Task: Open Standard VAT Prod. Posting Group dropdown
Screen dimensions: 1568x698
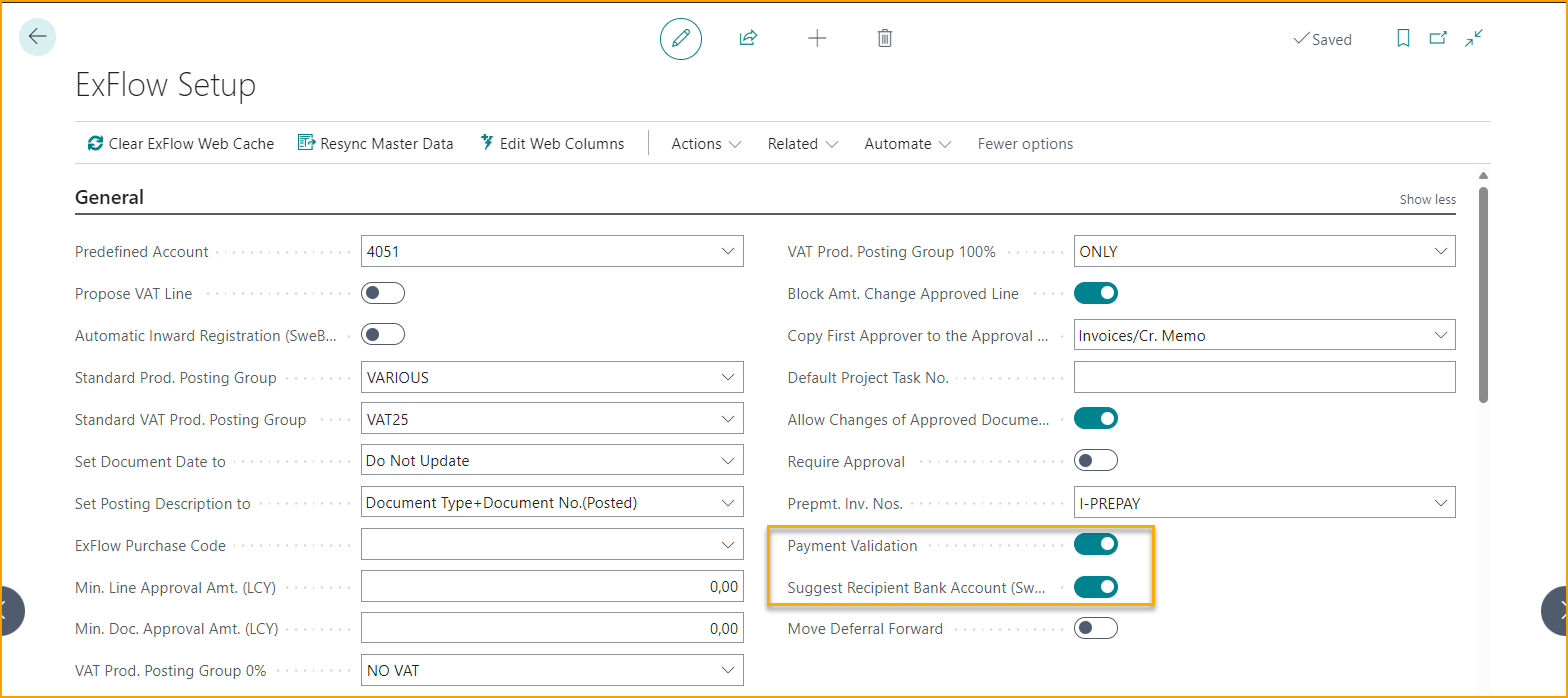Action: click(728, 419)
